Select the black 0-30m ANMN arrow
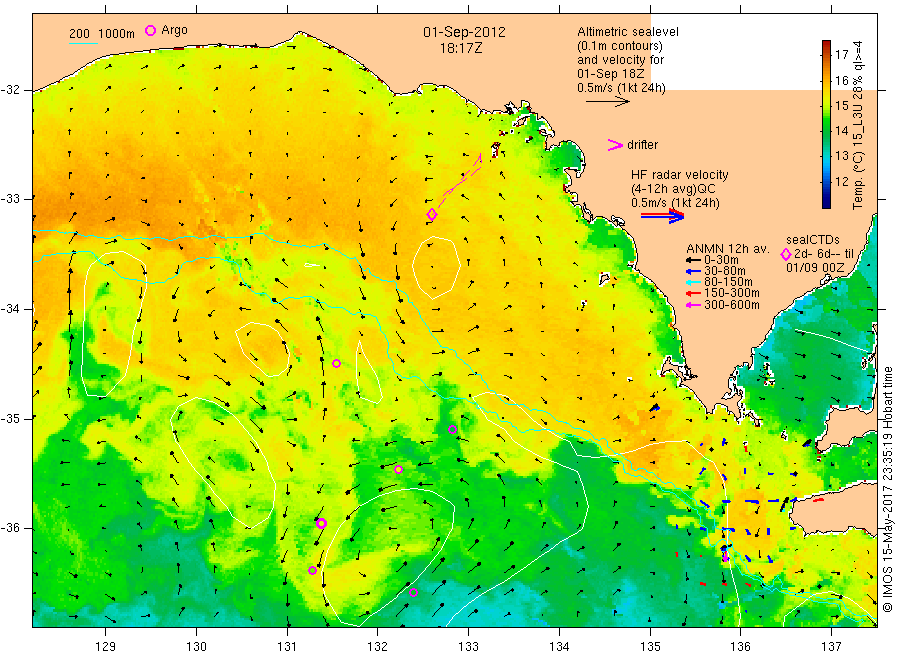The width and height of the screenshot is (900, 660). click(693, 260)
